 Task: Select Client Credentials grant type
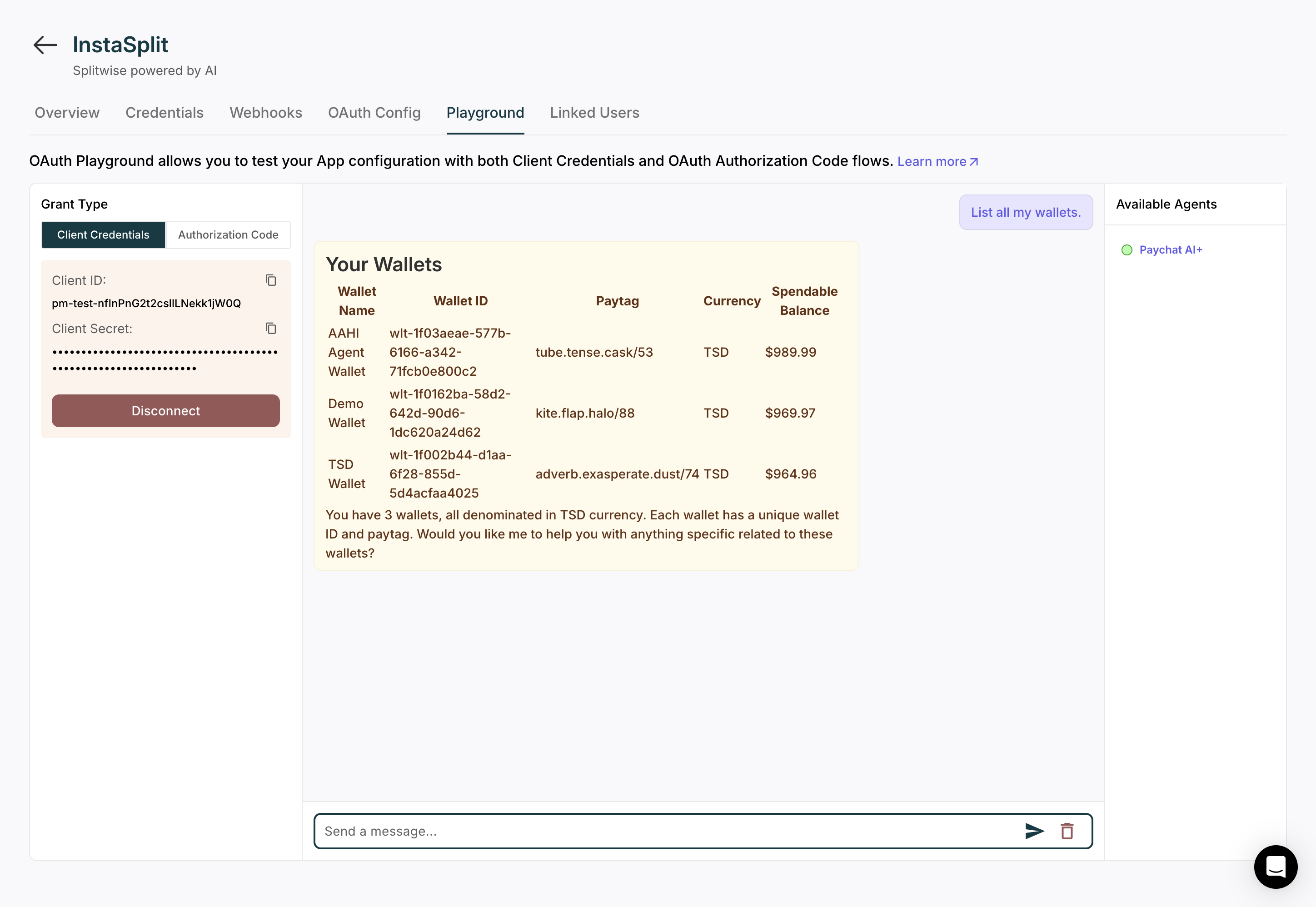(x=103, y=235)
